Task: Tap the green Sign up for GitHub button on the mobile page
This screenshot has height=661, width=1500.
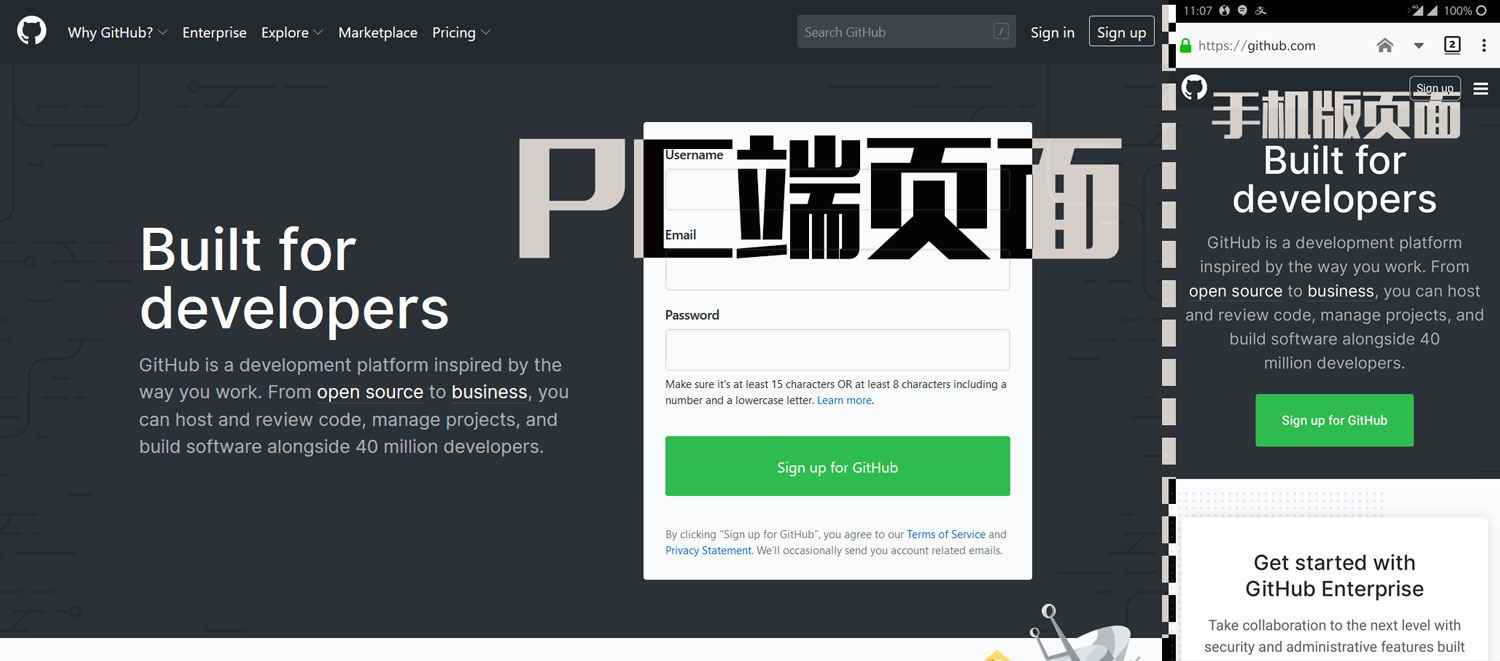Action: click(x=1334, y=420)
